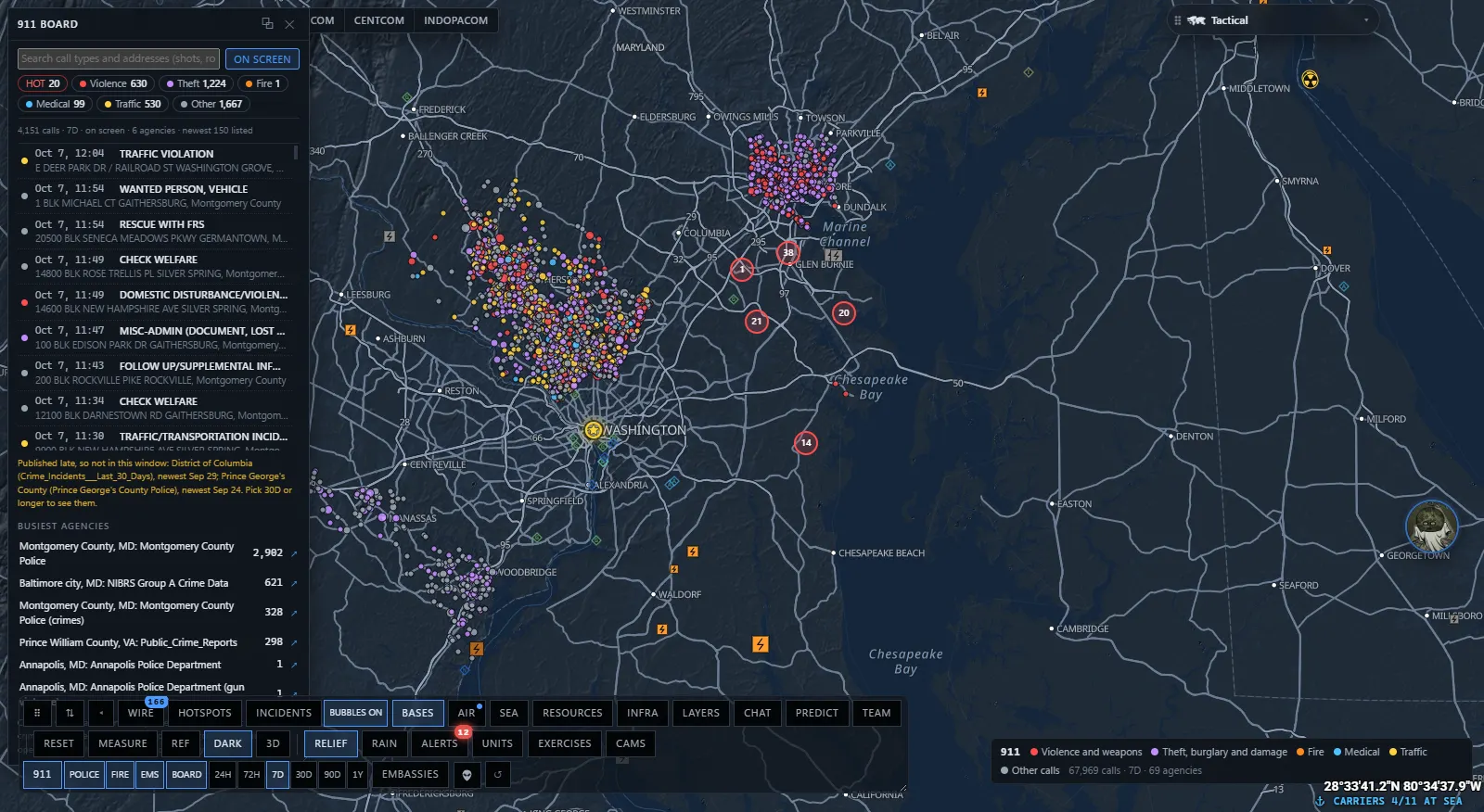Select the 24H time range
1484x812 pixels.
[x=223, y=775]
